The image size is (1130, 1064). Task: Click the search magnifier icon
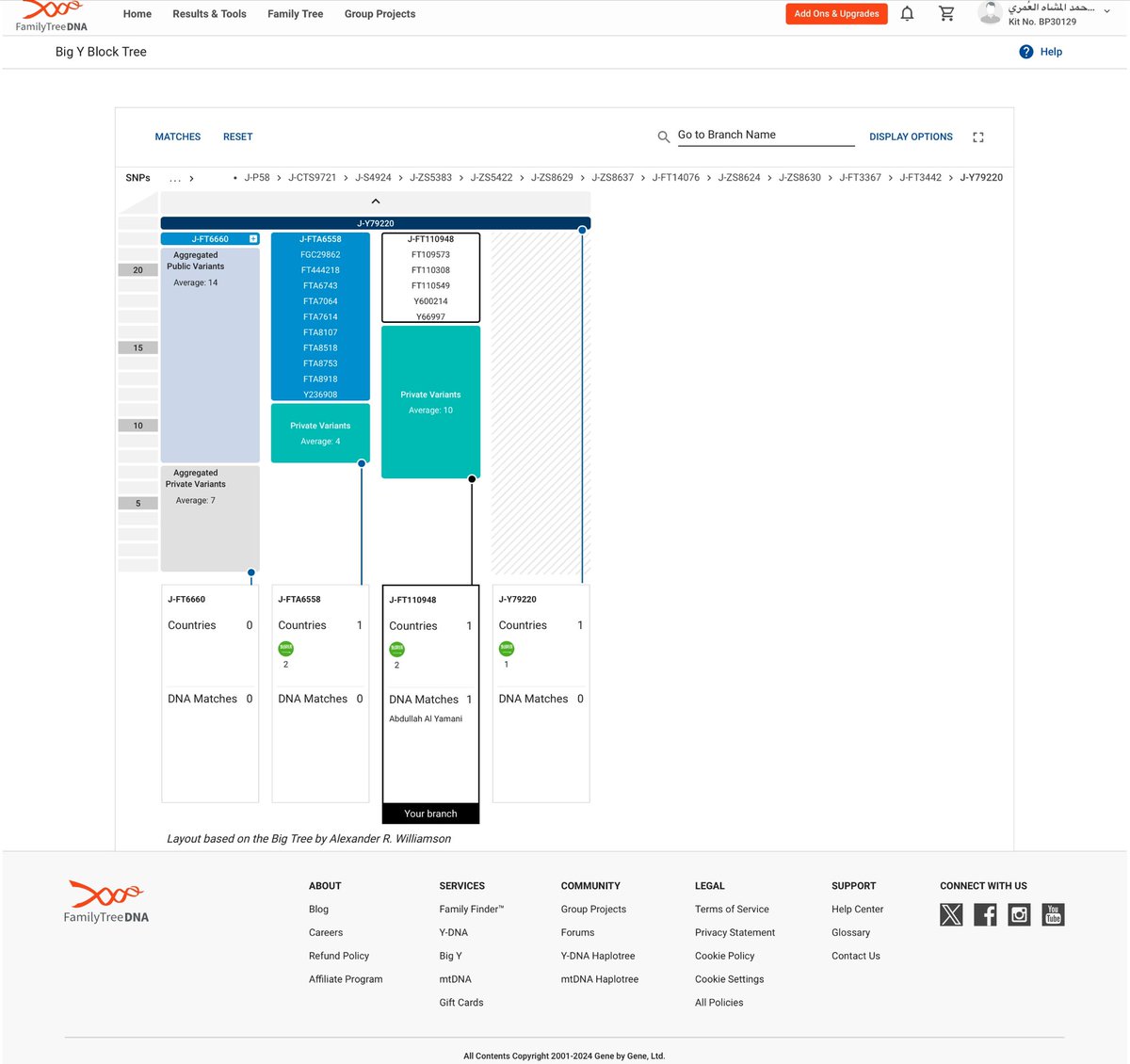coord(664,137)
